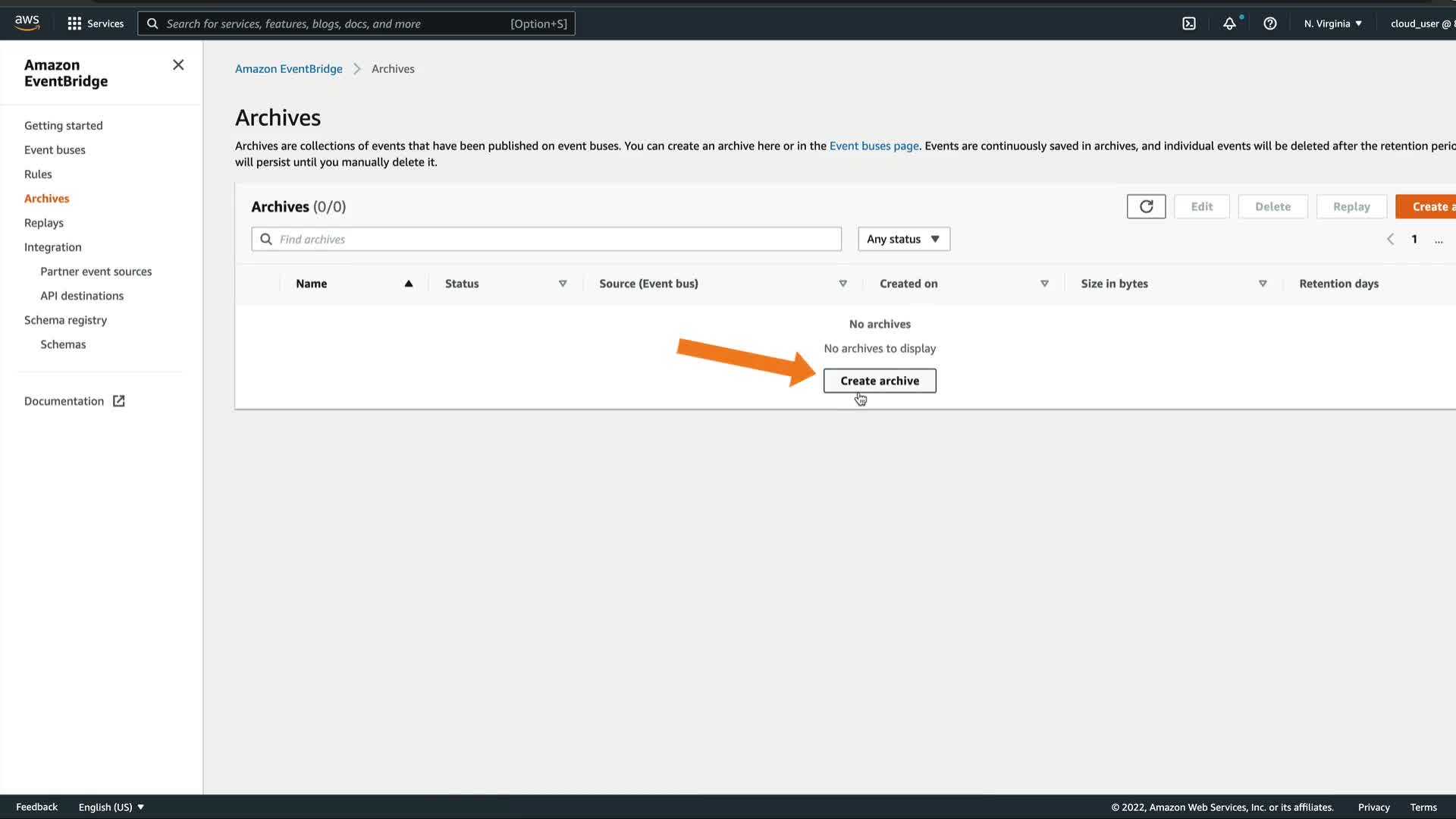Click the Documentation external link icon
This screenshot has width=1456, height=819.
click(119, 401)
